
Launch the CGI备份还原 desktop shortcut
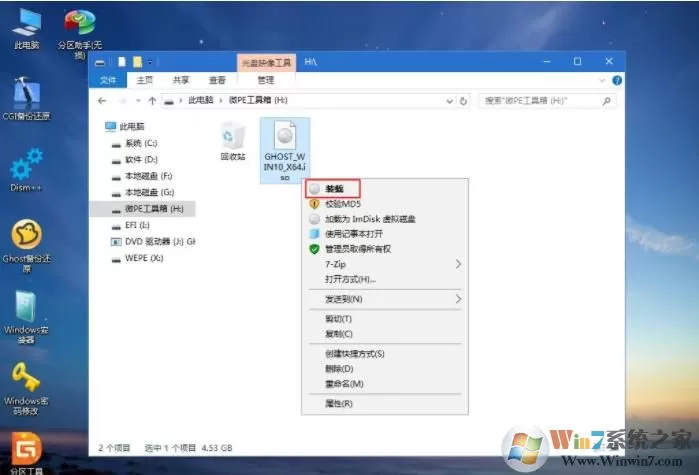click(26, 98)
